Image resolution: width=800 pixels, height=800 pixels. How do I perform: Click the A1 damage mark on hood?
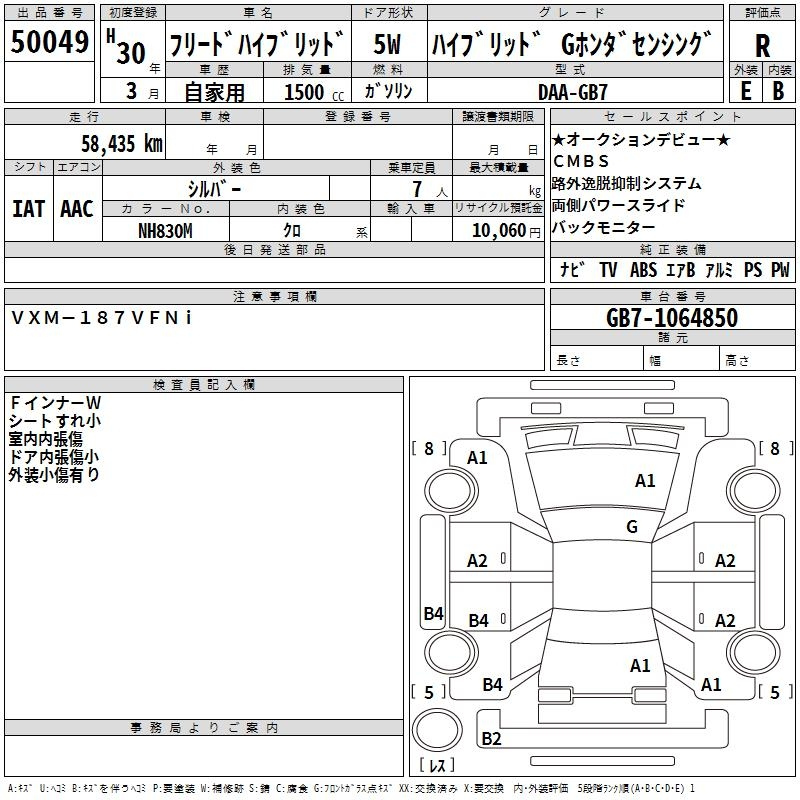(x=645, y=481)
